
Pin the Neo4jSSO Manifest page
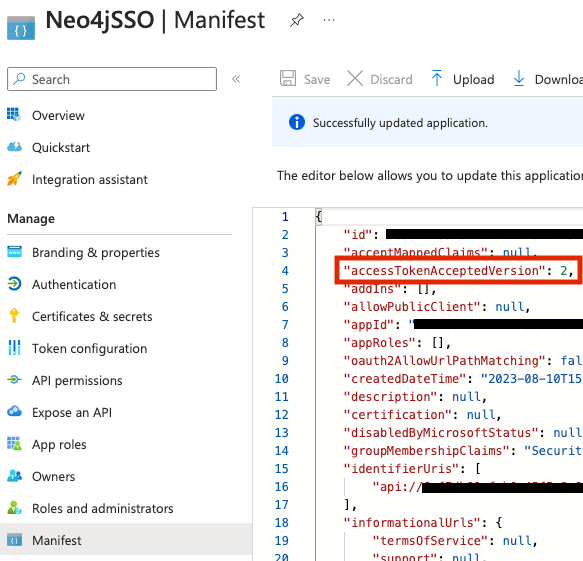(x=297, y=20)
